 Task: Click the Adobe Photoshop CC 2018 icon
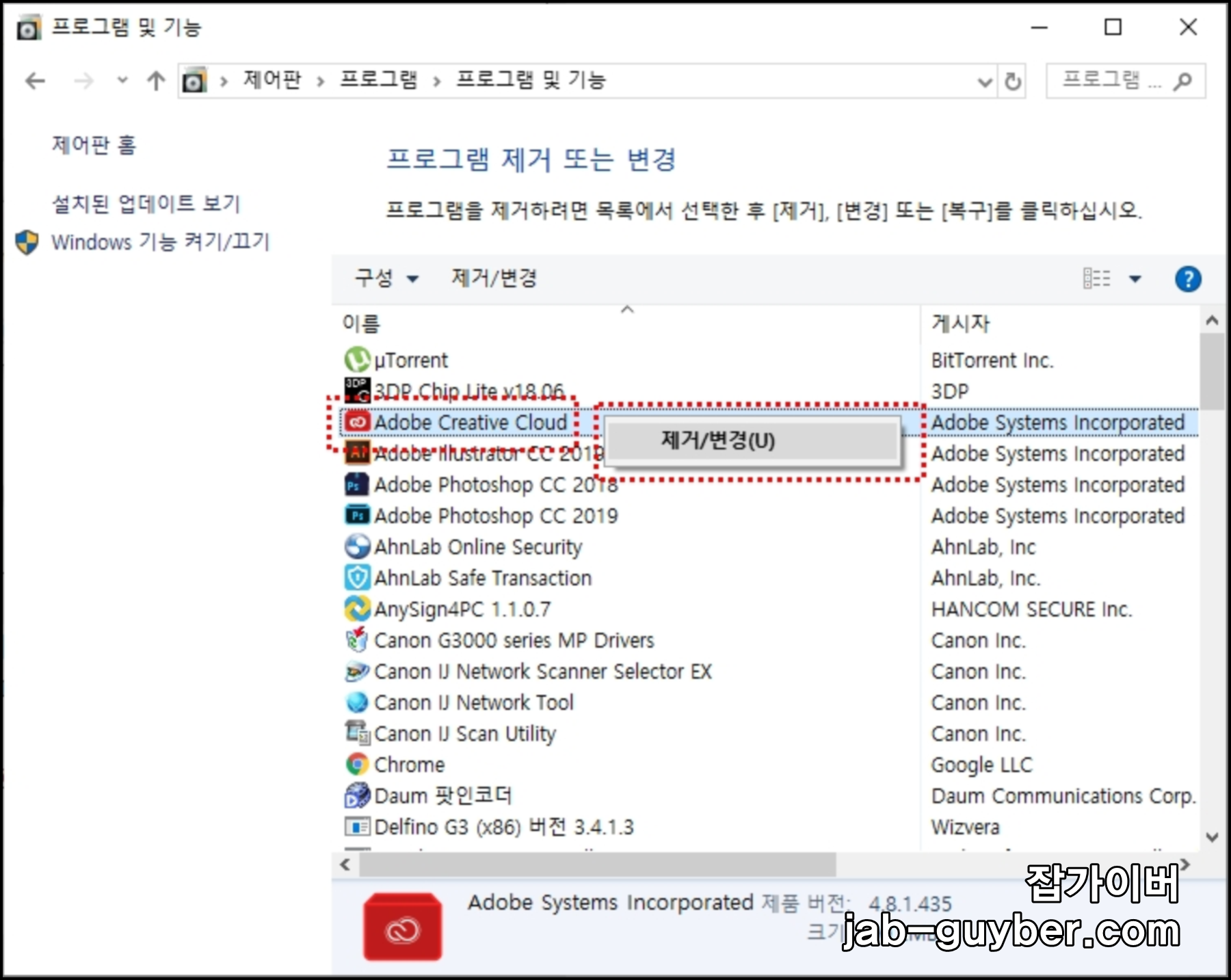click(357, 484)
